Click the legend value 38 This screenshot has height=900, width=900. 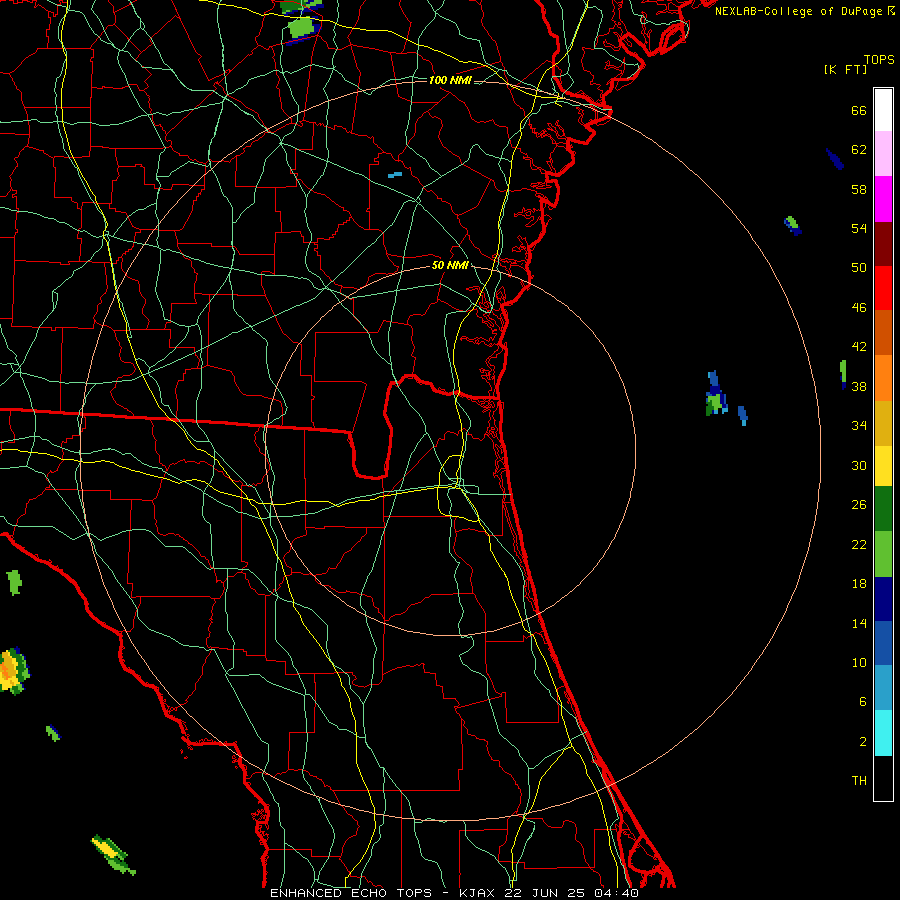coord(859,387)
